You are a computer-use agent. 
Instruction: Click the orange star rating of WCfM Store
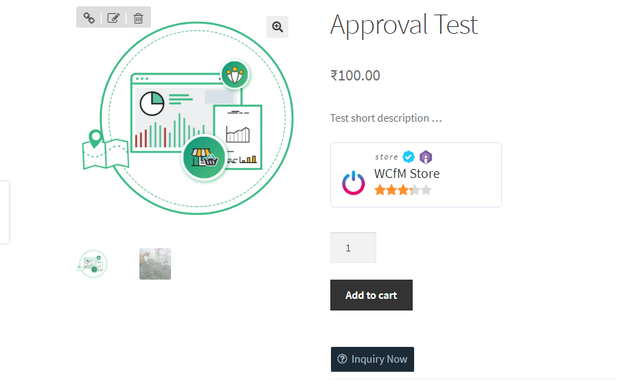tap(403, 190)
